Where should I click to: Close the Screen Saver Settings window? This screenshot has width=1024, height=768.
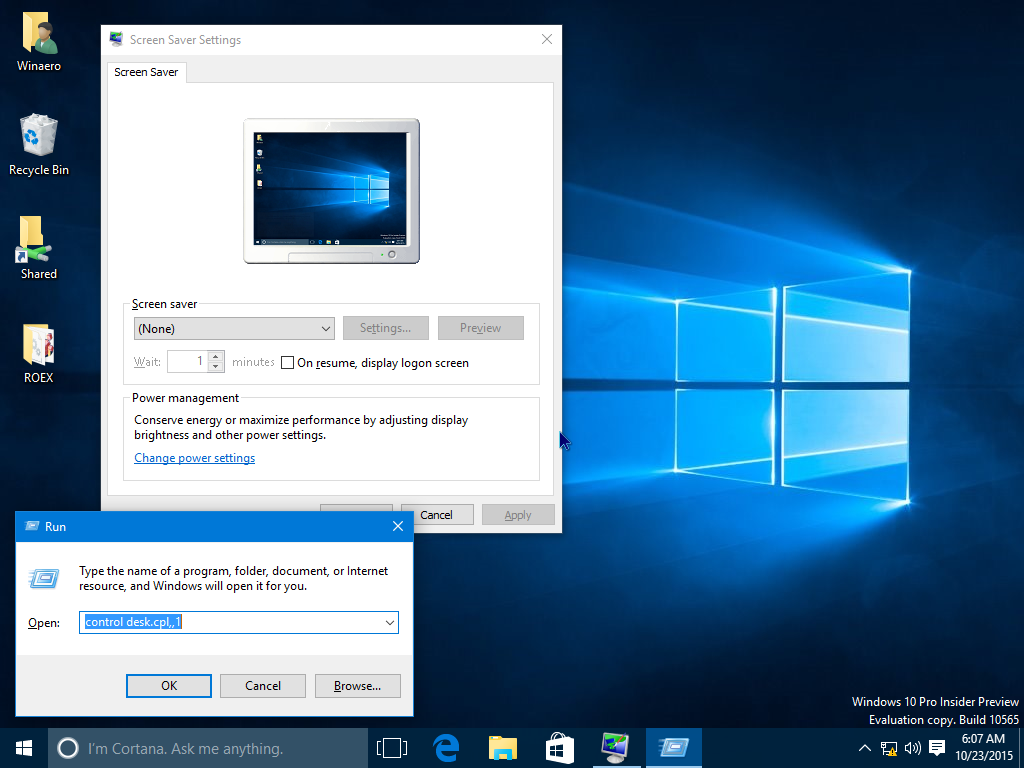click(547, 39)
